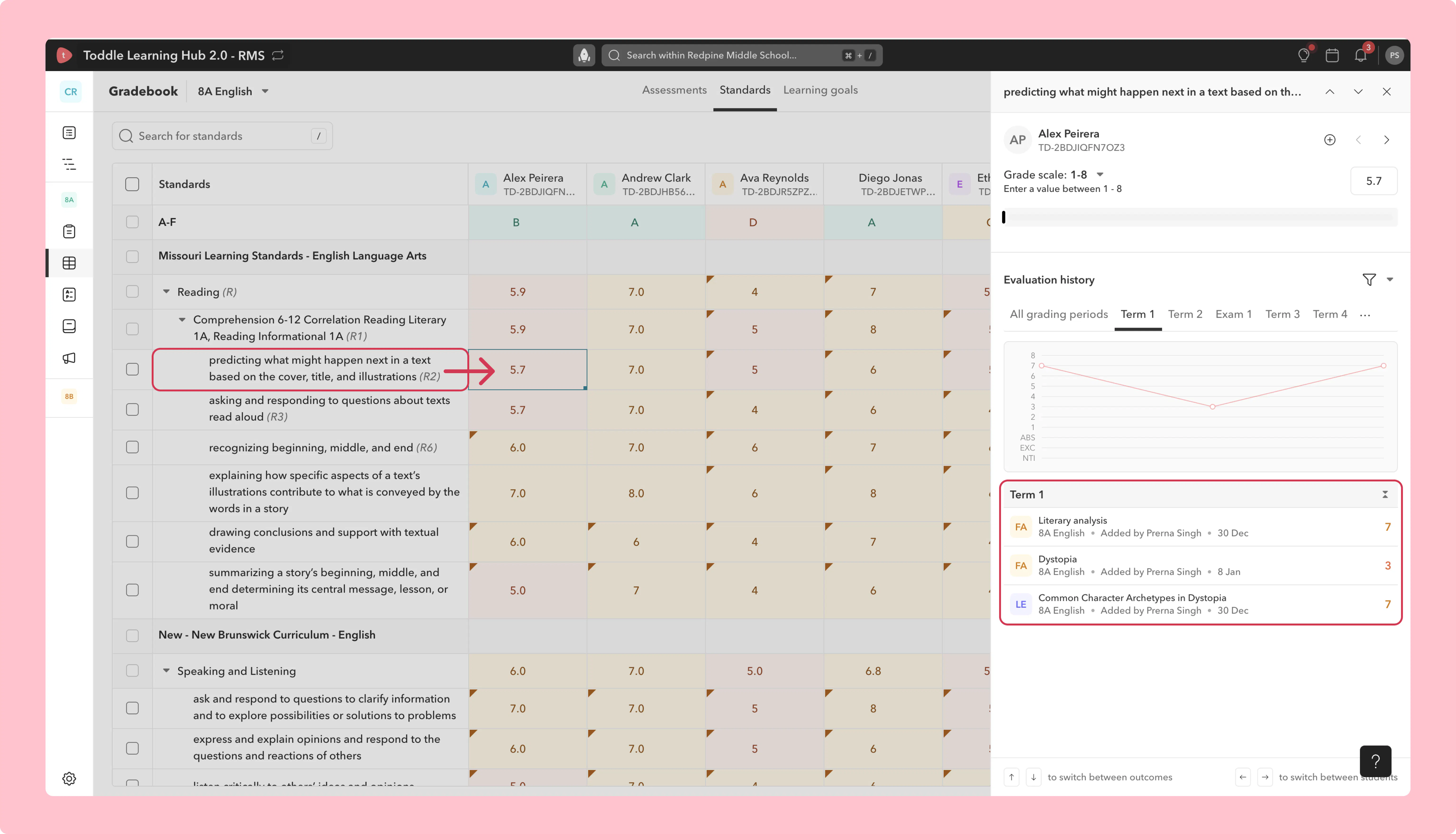The image size is (1456, 834).
Task: Go to previous outcome with up chevron
Action: coord(1330,92)
